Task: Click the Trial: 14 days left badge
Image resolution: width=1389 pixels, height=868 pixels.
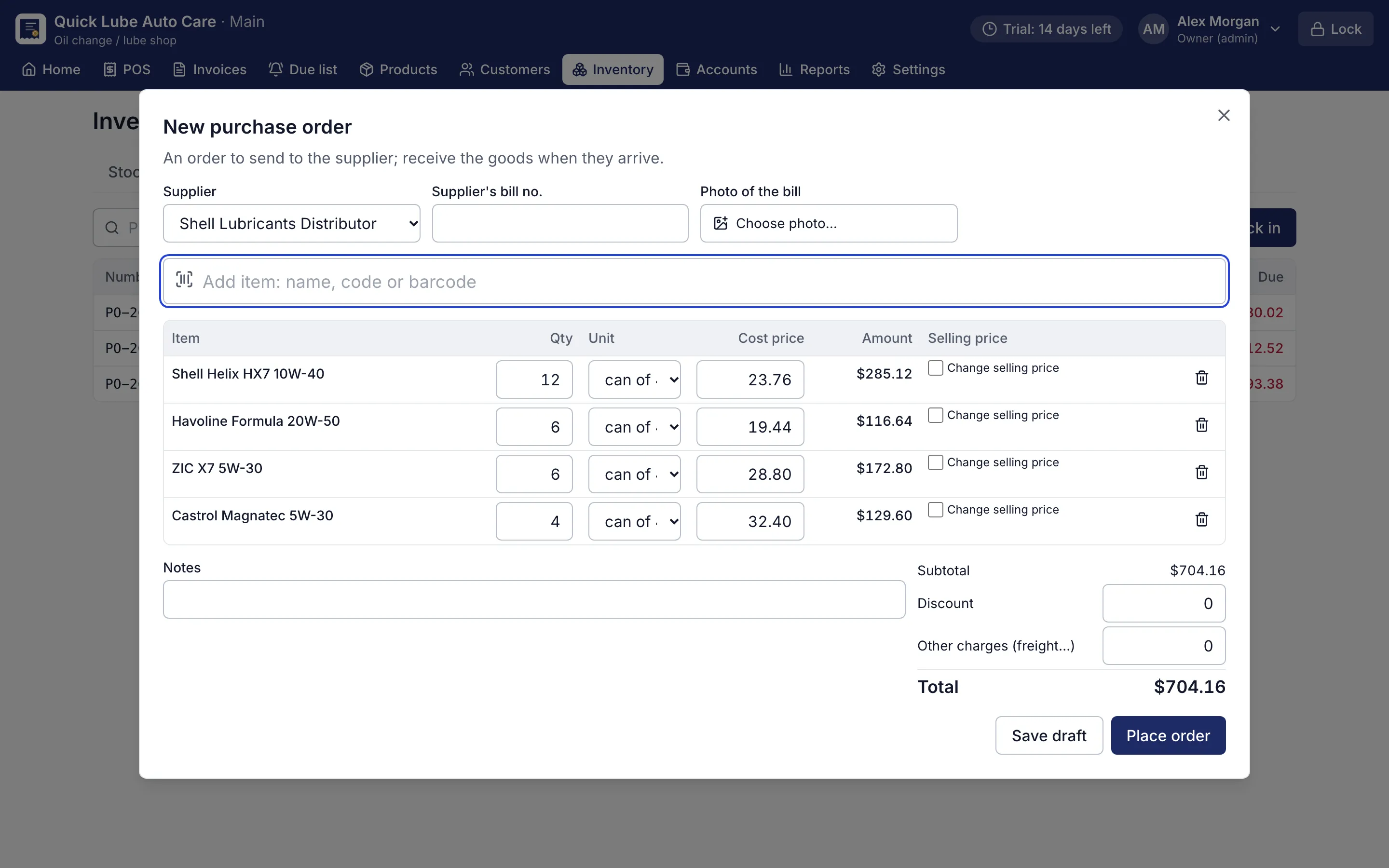Action: tap(1047, 29)
